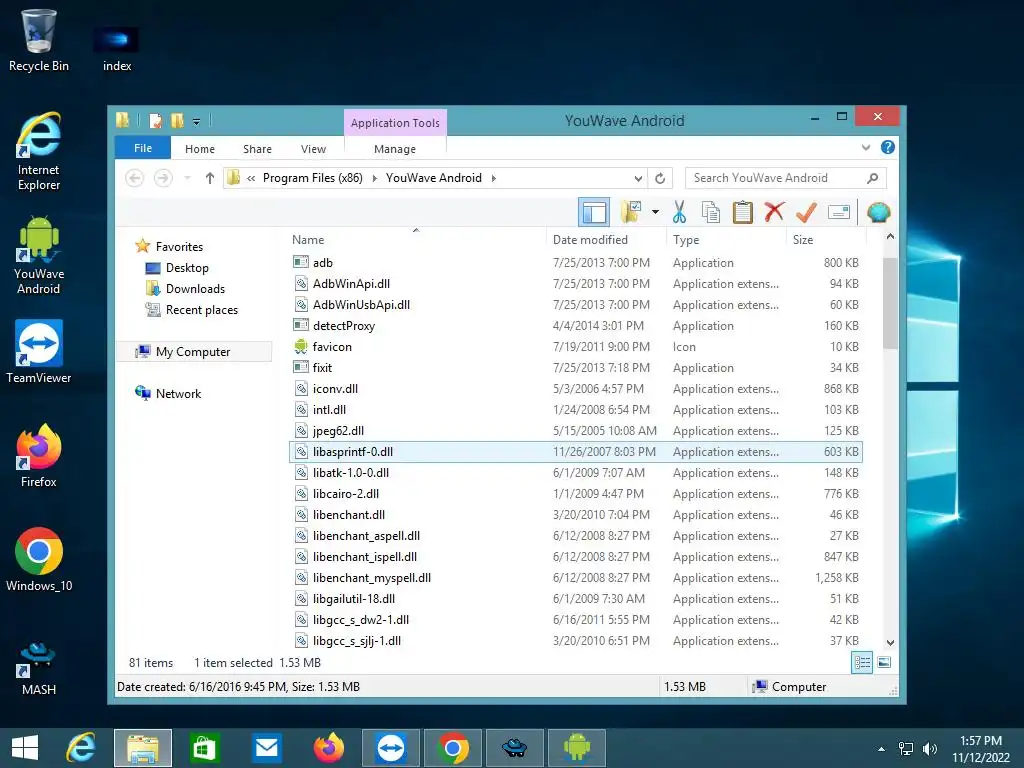Click the Forward navigation arrow
1024x768 pixels.
coord(163,178)
